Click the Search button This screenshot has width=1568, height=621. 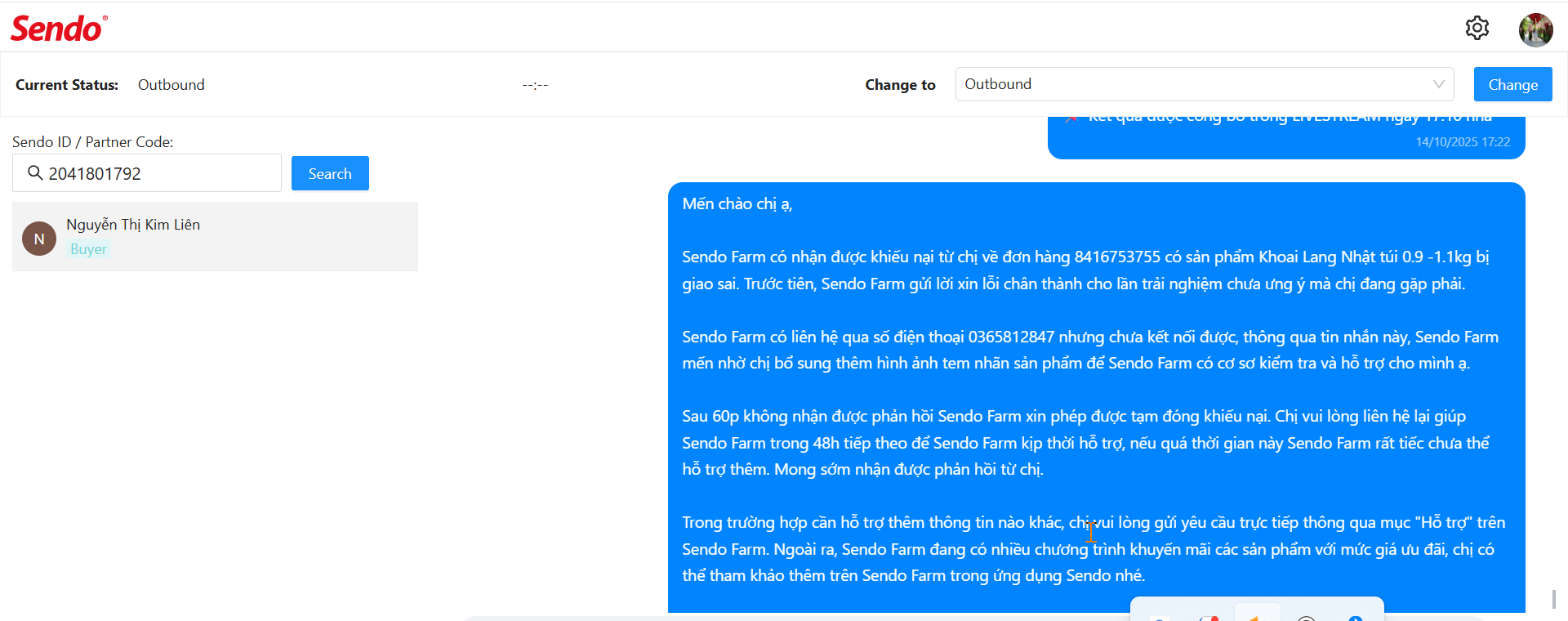[x=330, y=173]
